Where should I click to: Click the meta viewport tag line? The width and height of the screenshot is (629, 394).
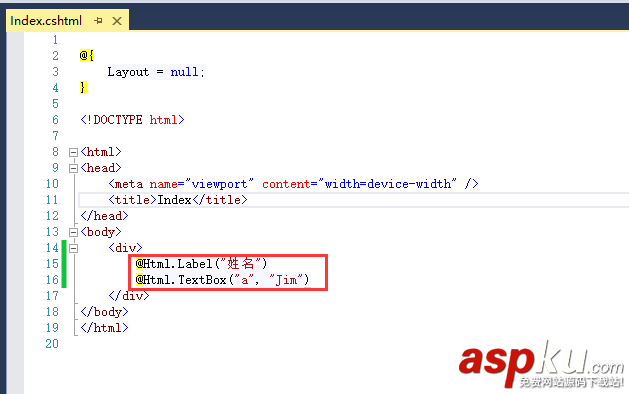point(293,184)
